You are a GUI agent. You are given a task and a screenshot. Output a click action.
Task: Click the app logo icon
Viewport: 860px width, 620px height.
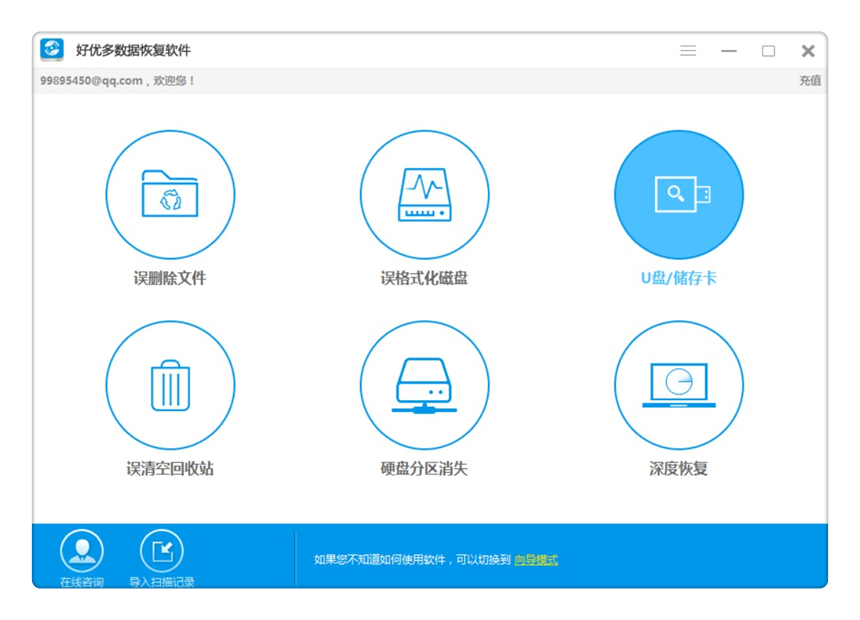(x=50, y=48)
